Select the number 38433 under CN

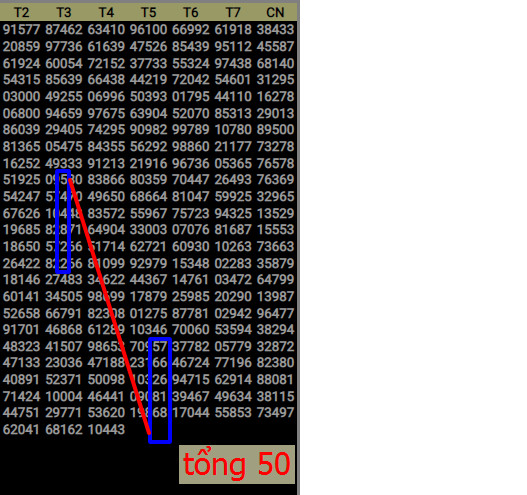[276, 30]
